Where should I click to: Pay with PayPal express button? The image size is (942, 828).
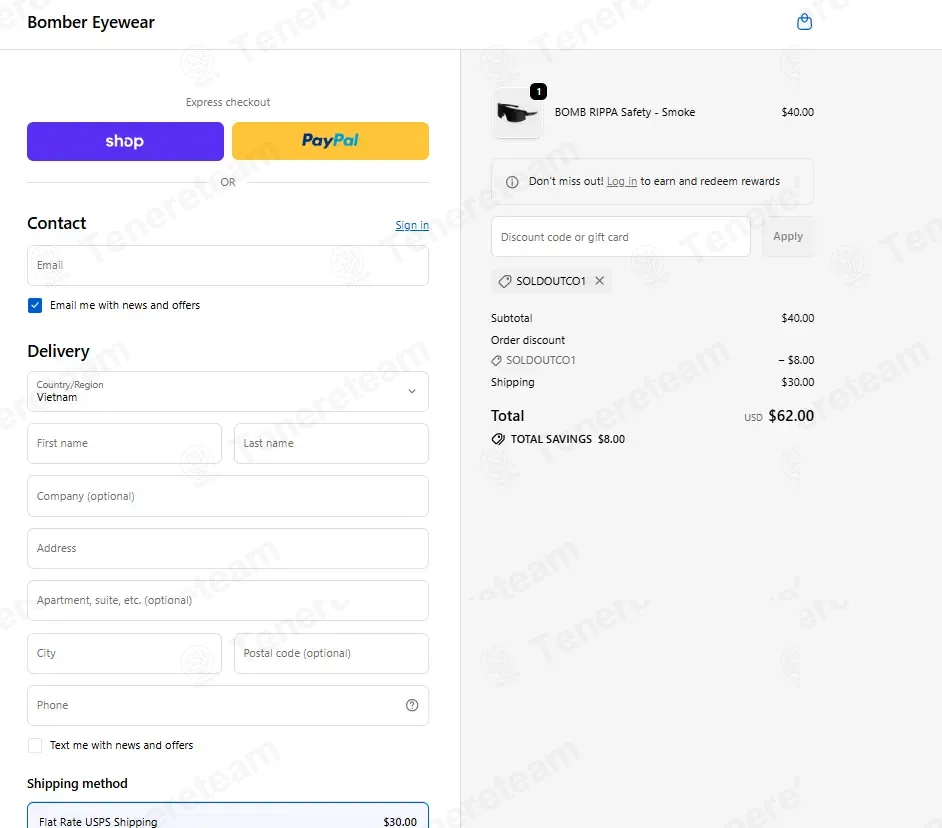[330, 141]
